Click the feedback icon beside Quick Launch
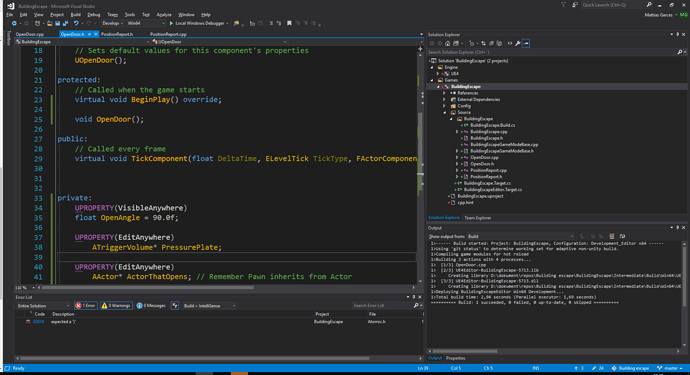690x375 pixels. point(575,5)
